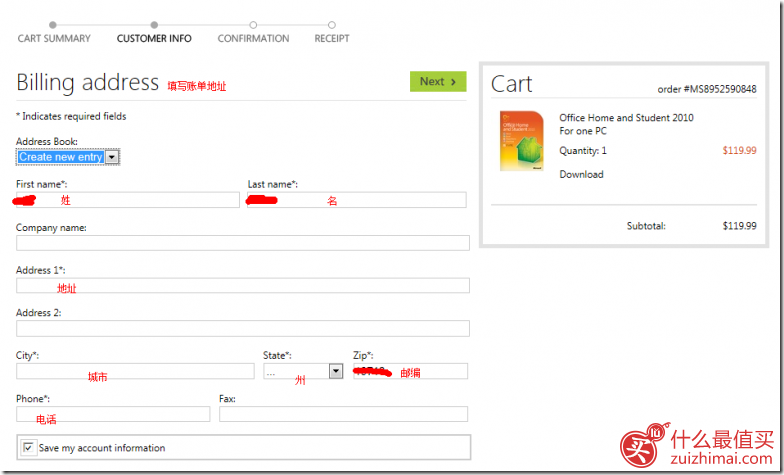Image resolution: width=784 pixels, height=475 pixels.
Task: Select the Fax number field
Action: pyautogui.click(x=344, y=414)
